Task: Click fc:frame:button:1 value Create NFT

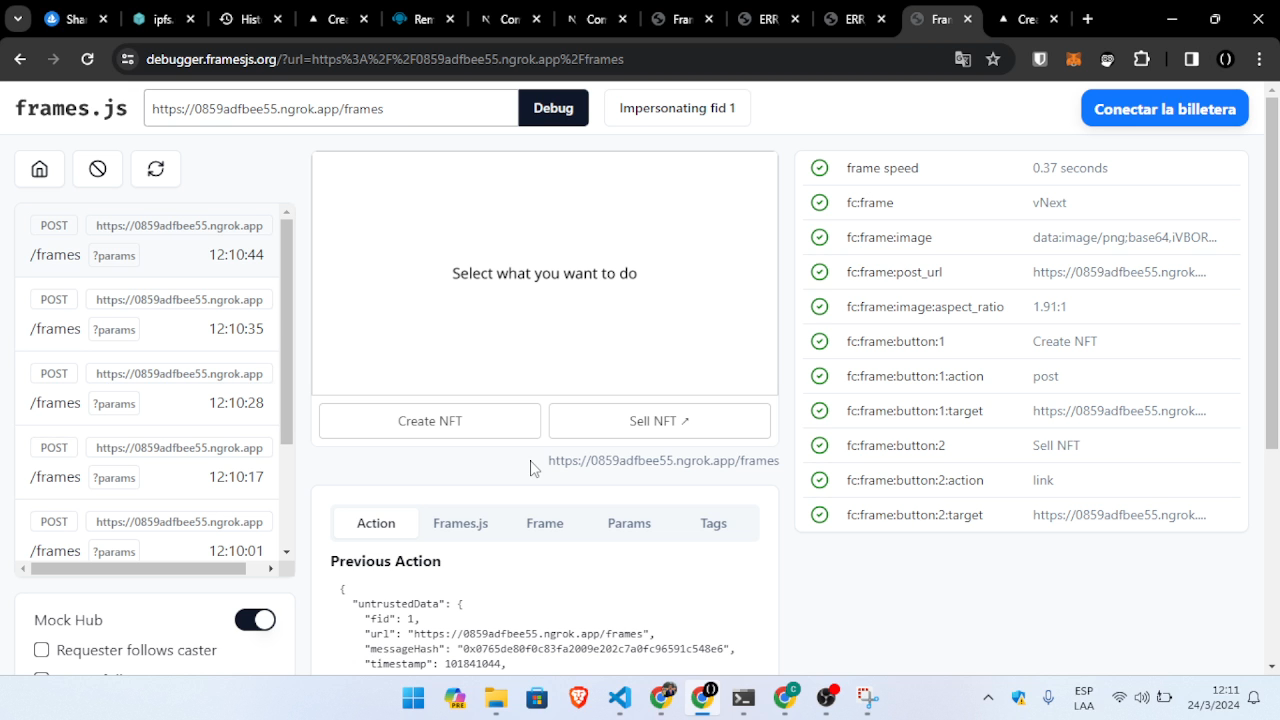Action: click(1065, 341)
